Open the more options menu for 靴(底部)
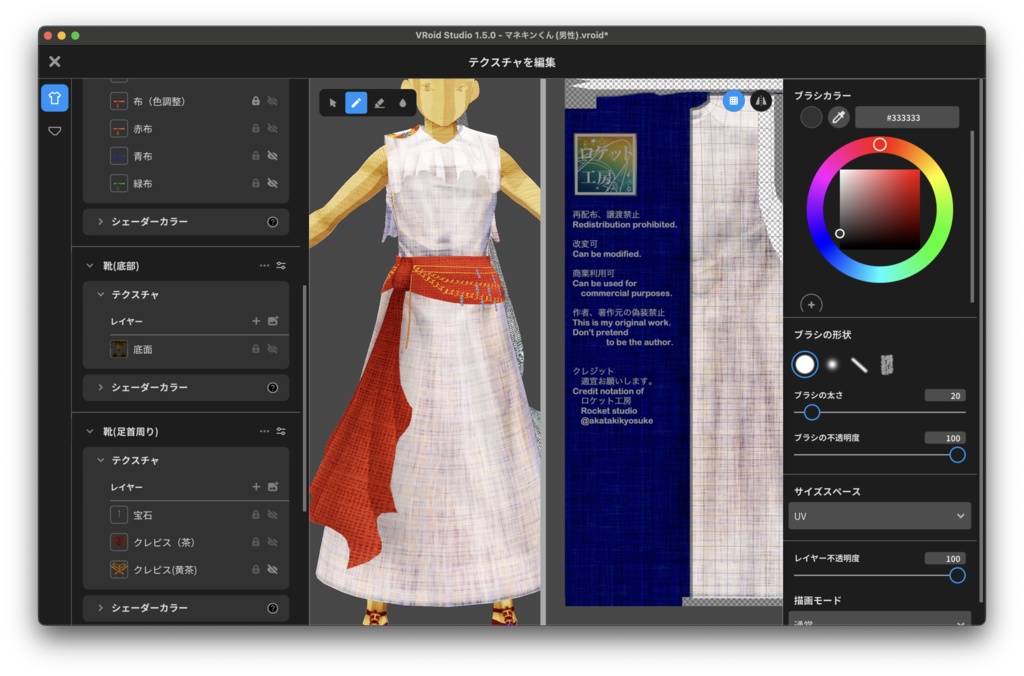This screenshot has width=1024, height=676. (x=264, y=266)
